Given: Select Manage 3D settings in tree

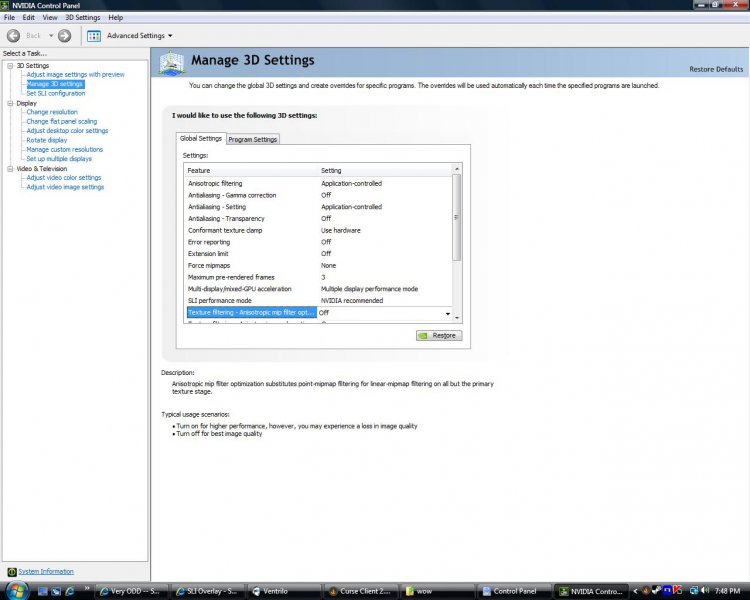Looking at the screenshot, I should [x=55, y=84].
